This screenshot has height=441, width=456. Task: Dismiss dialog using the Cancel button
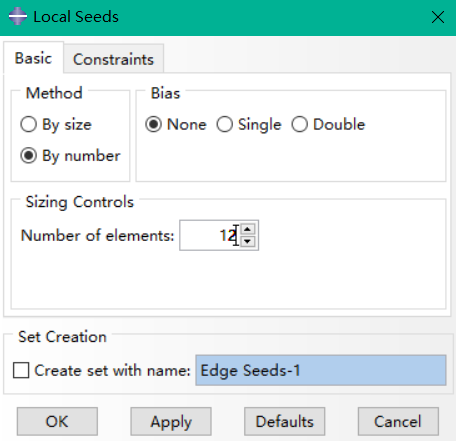click(398, 421)
